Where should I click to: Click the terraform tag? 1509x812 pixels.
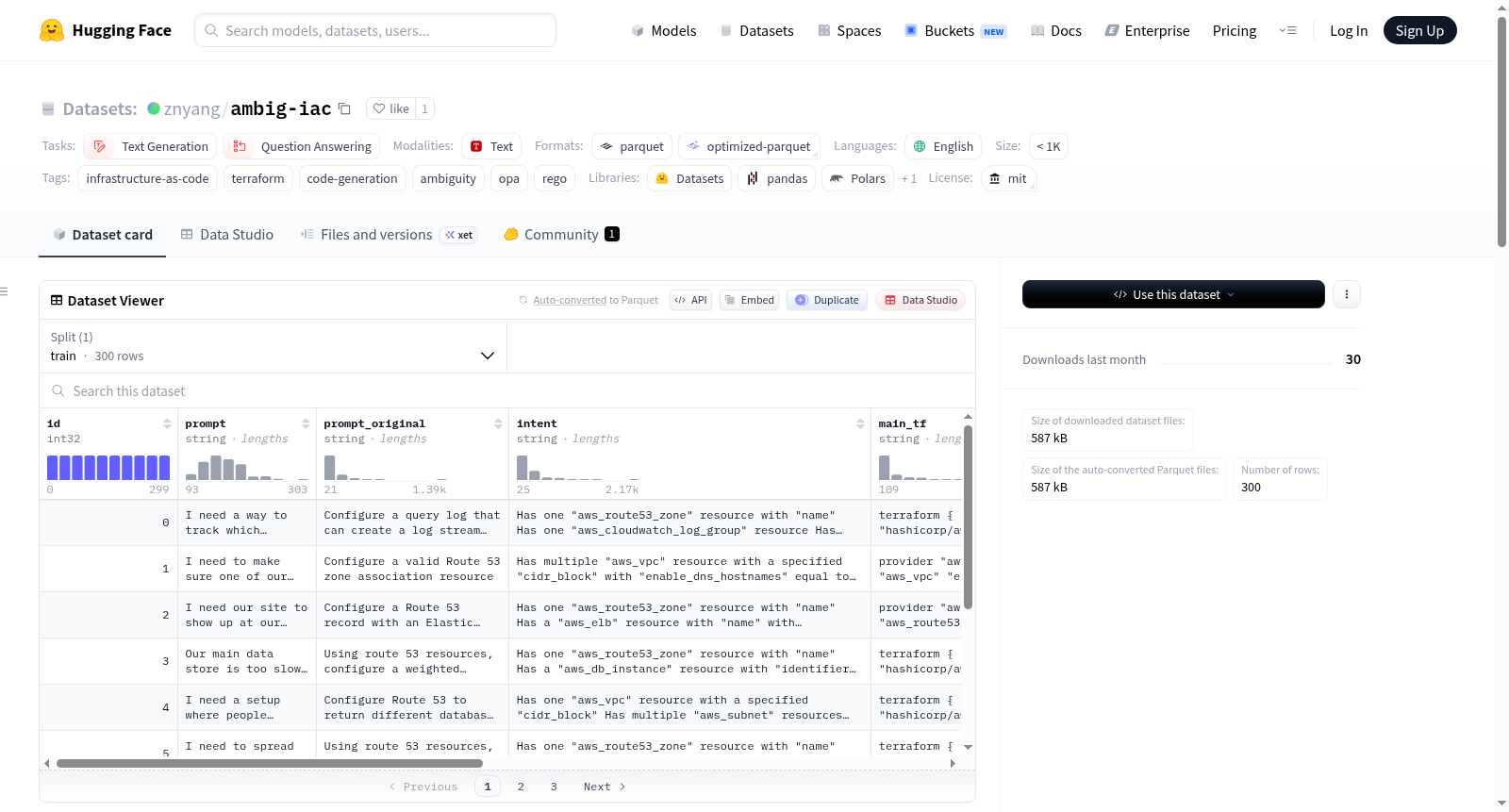click(258, 178)
